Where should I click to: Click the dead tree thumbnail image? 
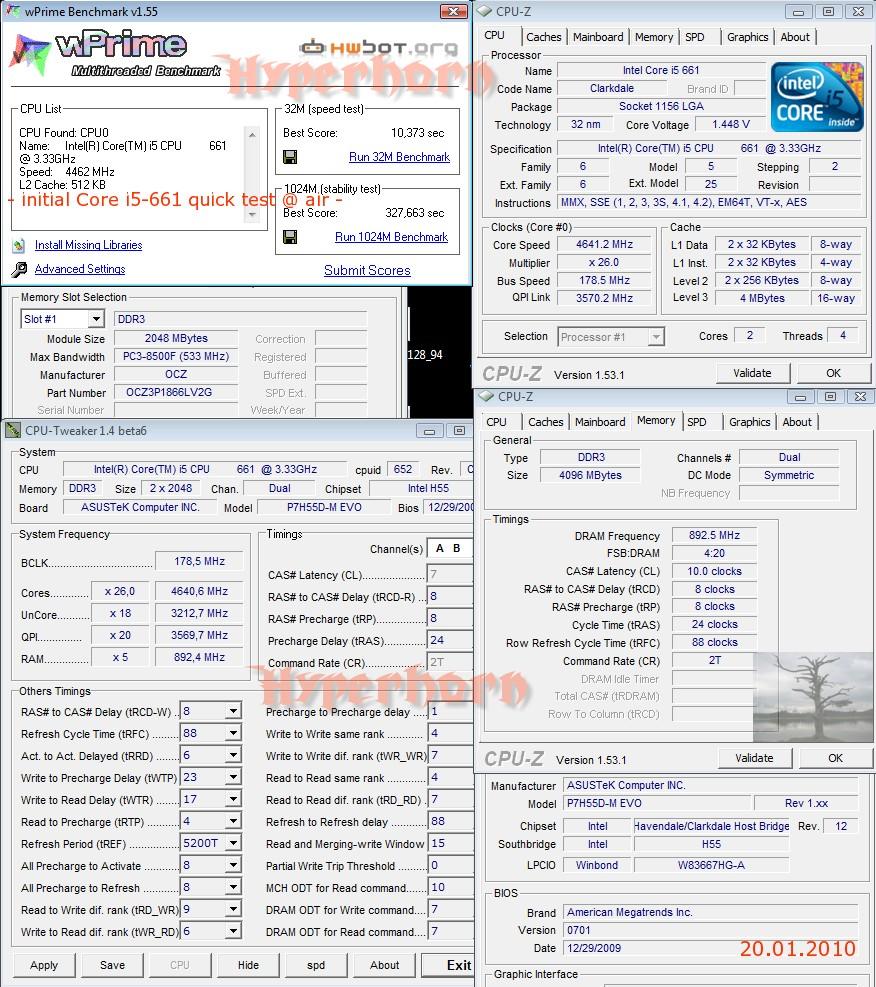point(812,697)
